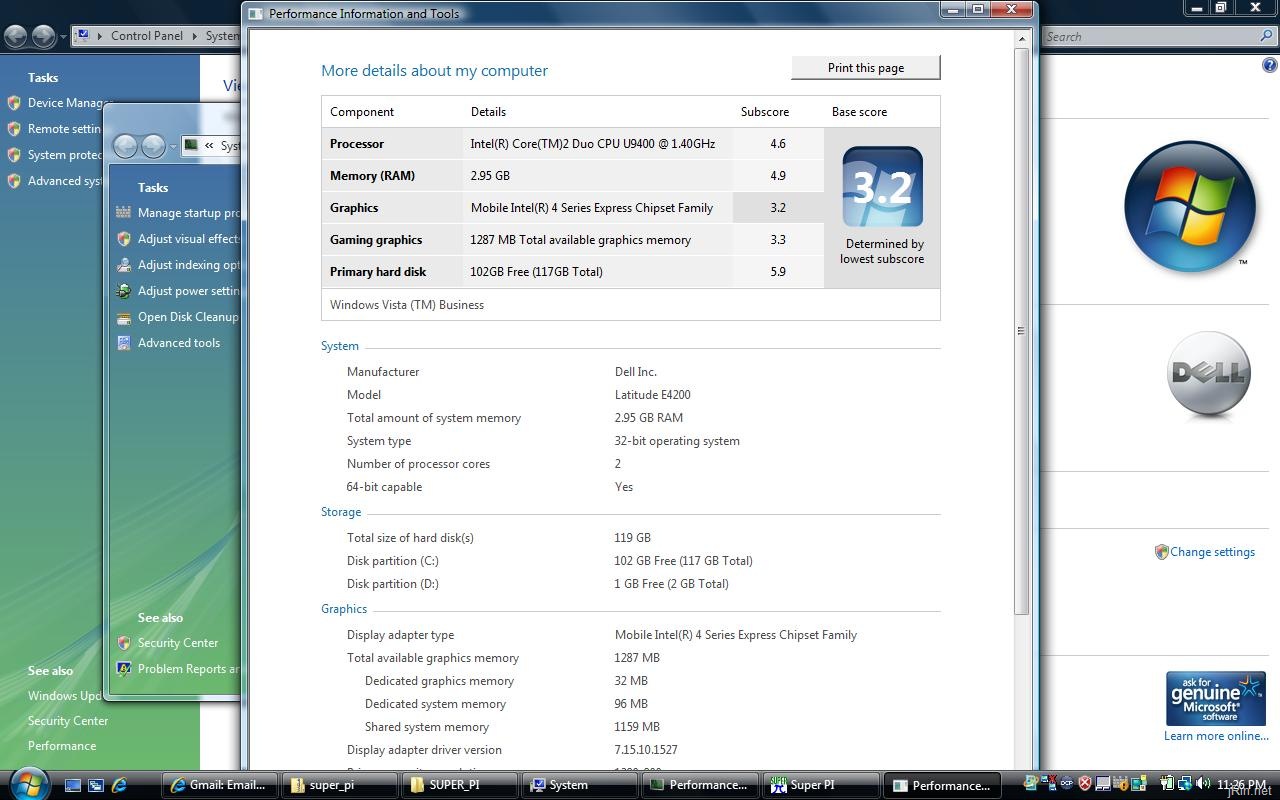Click back arrow in middle Performance window

pos(125,147)
